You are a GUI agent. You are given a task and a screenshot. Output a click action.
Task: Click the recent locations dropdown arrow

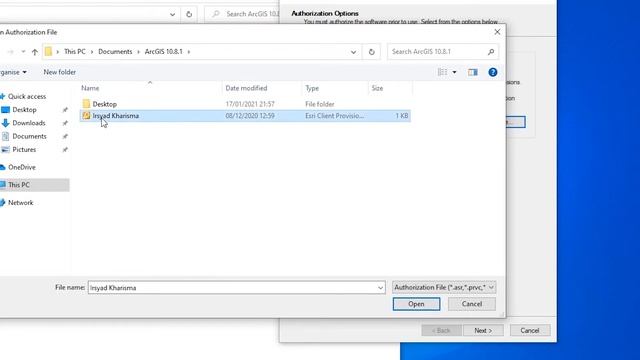[x=23, y=52]
